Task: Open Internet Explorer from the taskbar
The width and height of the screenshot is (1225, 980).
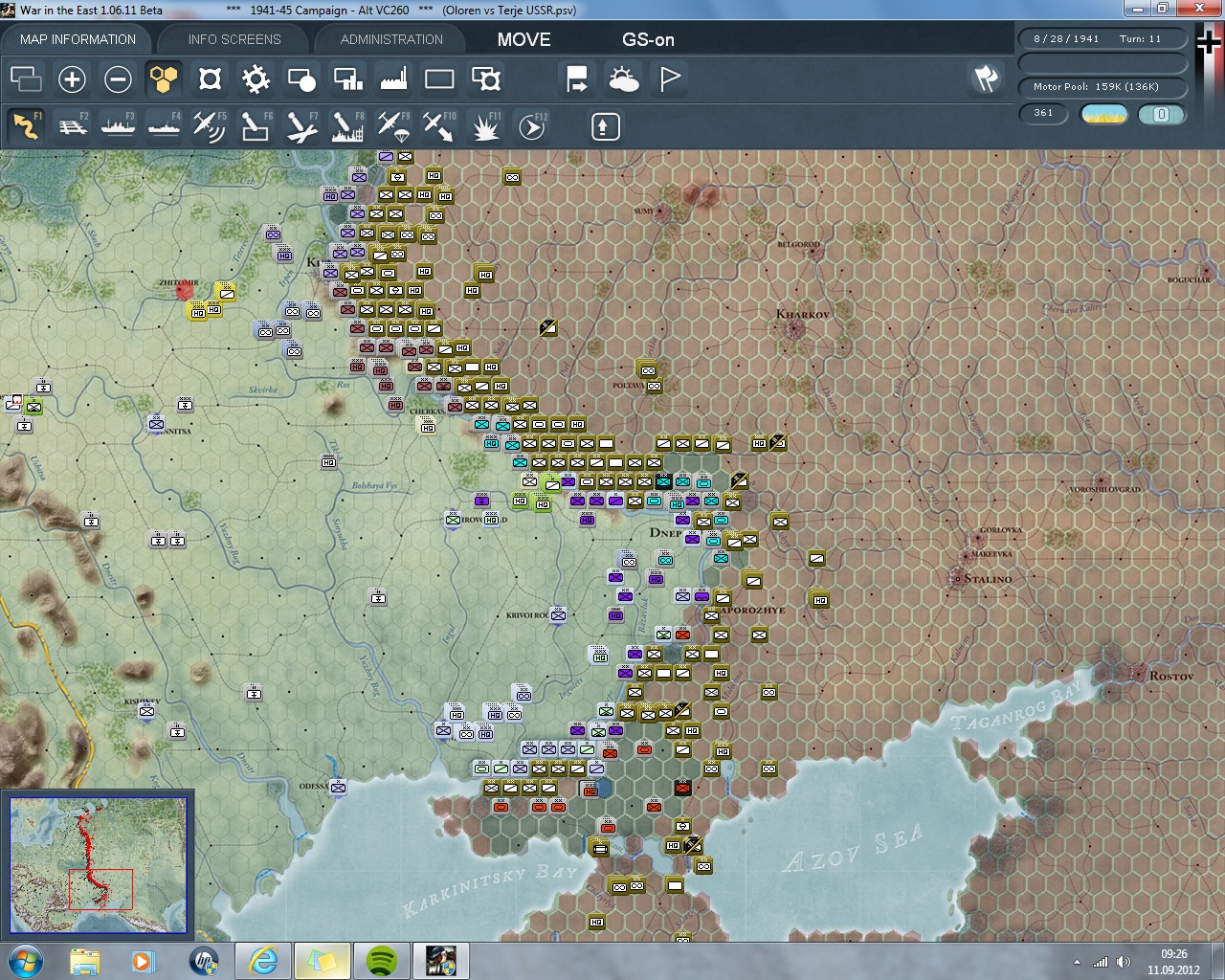Action: pos(263,961)
